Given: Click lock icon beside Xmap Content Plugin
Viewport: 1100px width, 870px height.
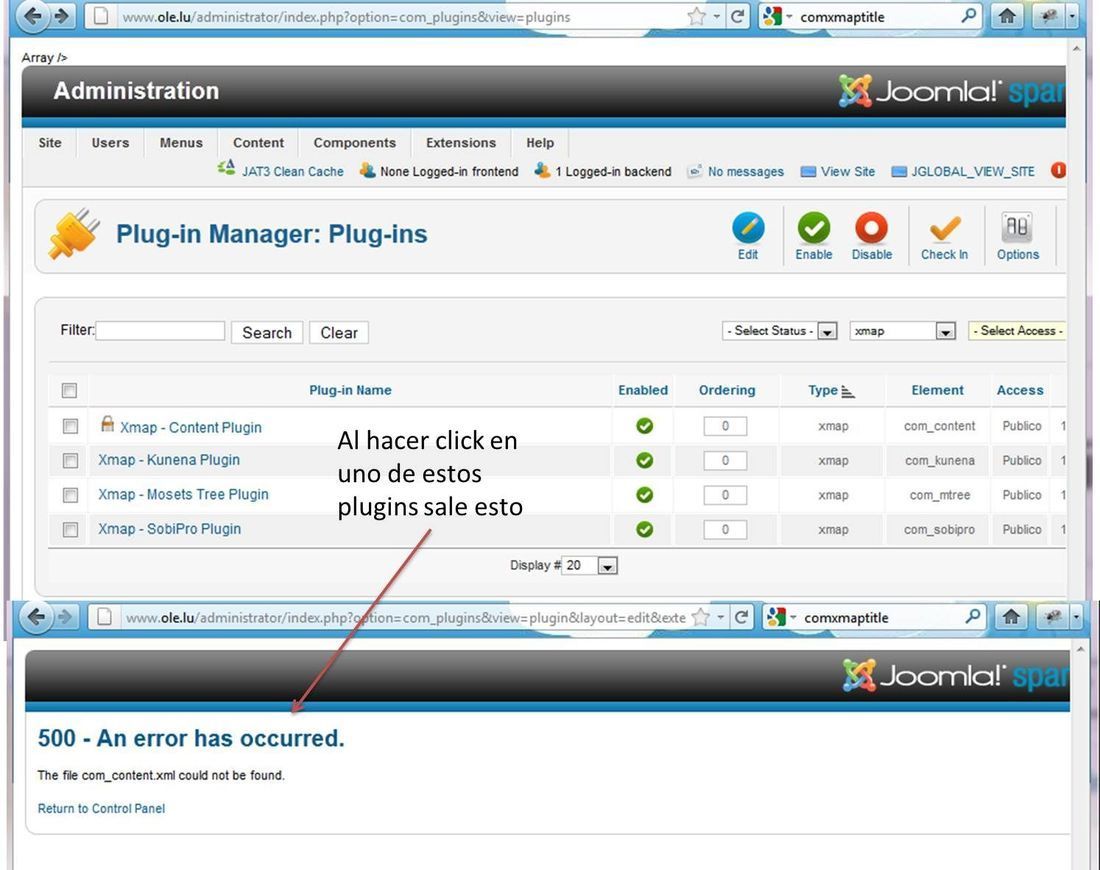Looking at the screenshot, I should click(x=107, y=423).
